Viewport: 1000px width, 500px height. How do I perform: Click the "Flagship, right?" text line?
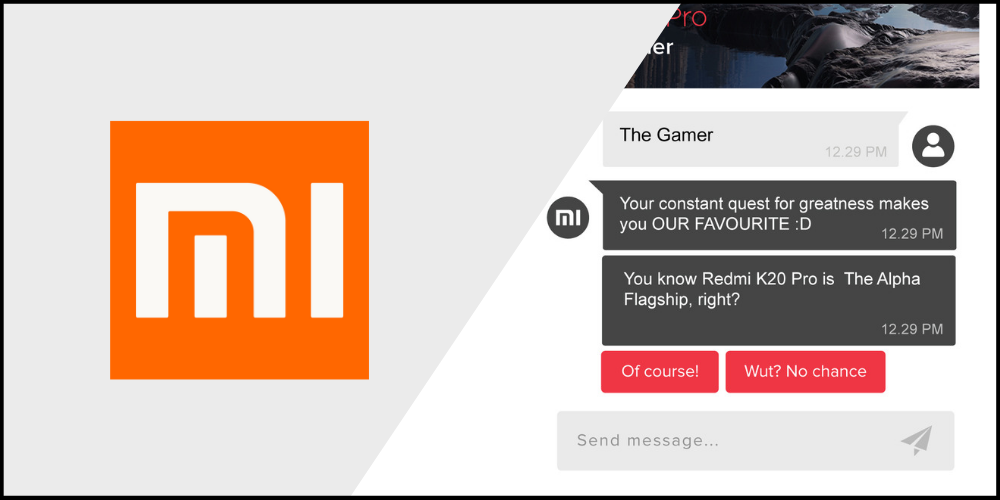coord(681,300)
